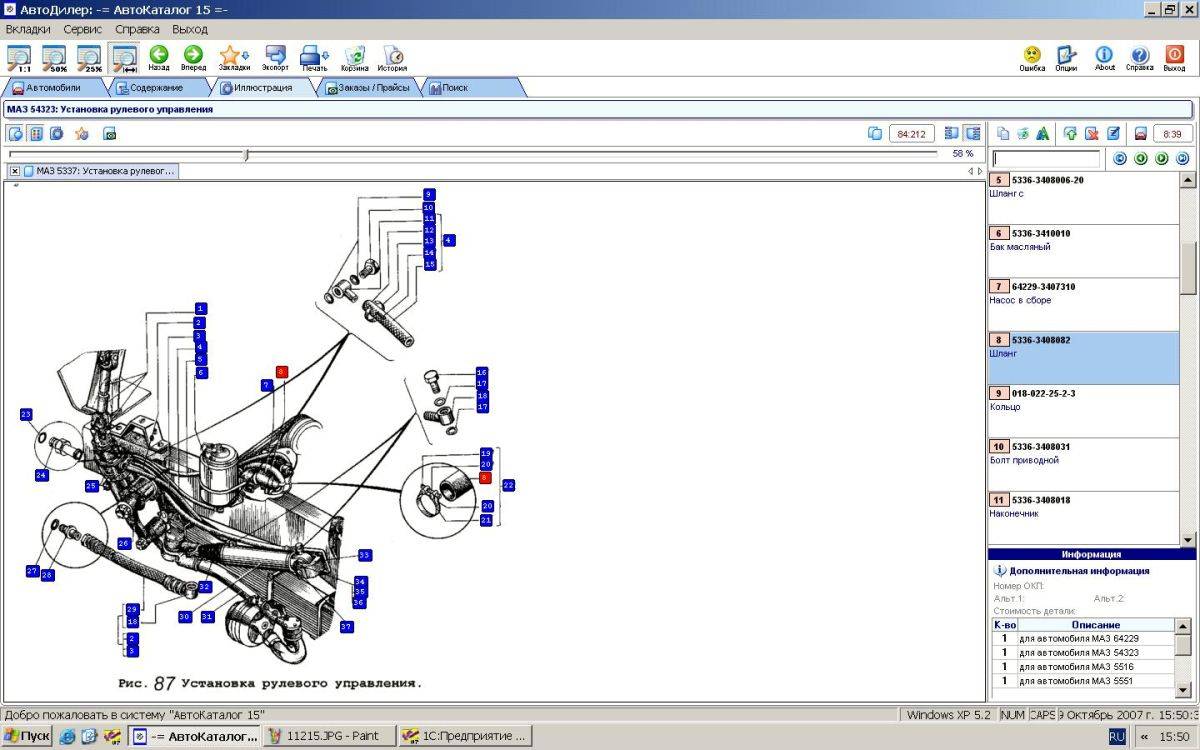Open the Сервис menu
This screenshot has width=1200, height=750.
(x=83, y=29)
